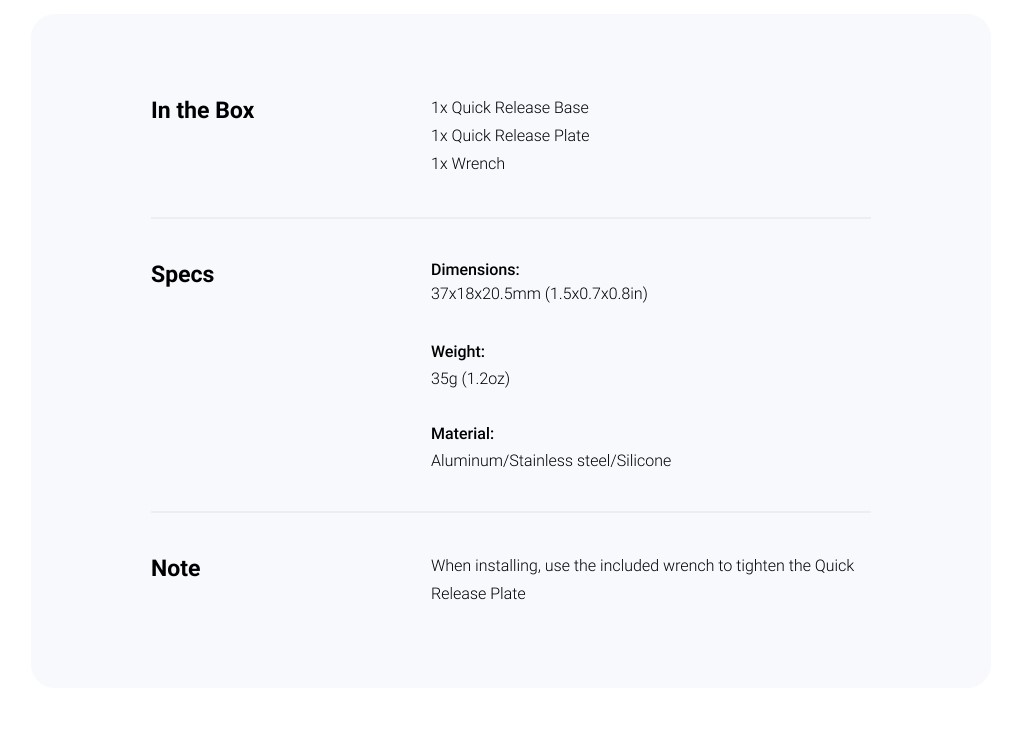Click the "1x Wrench" item

tap(467, 164)
